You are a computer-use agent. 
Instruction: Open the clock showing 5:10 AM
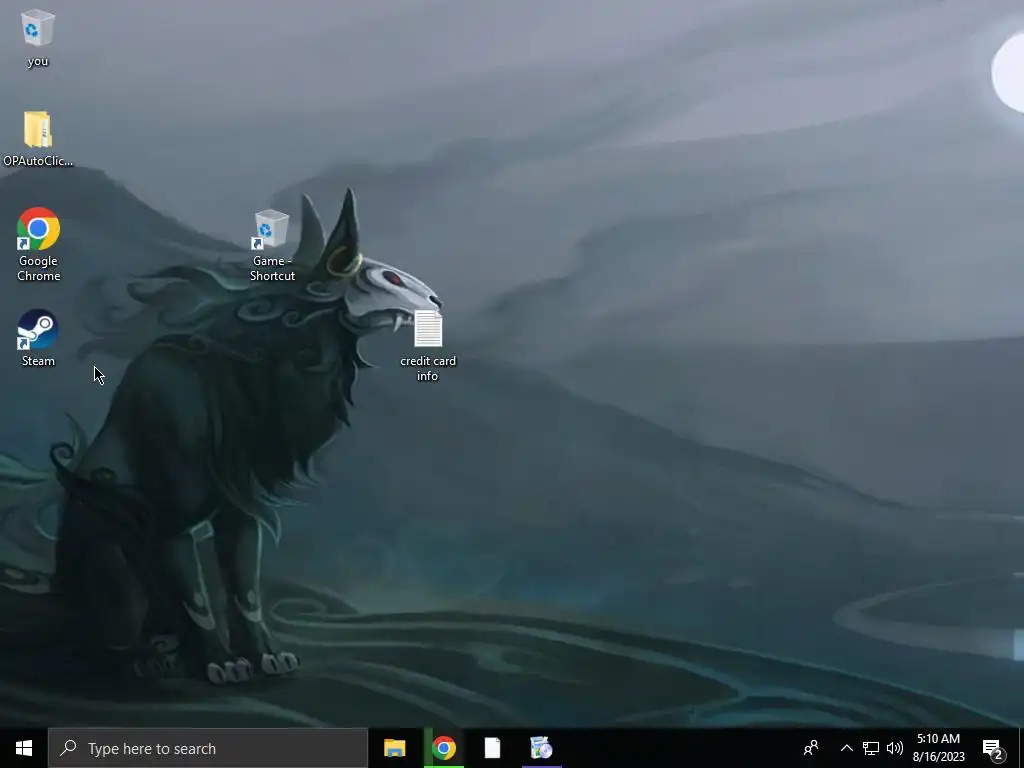click(938, 748)
